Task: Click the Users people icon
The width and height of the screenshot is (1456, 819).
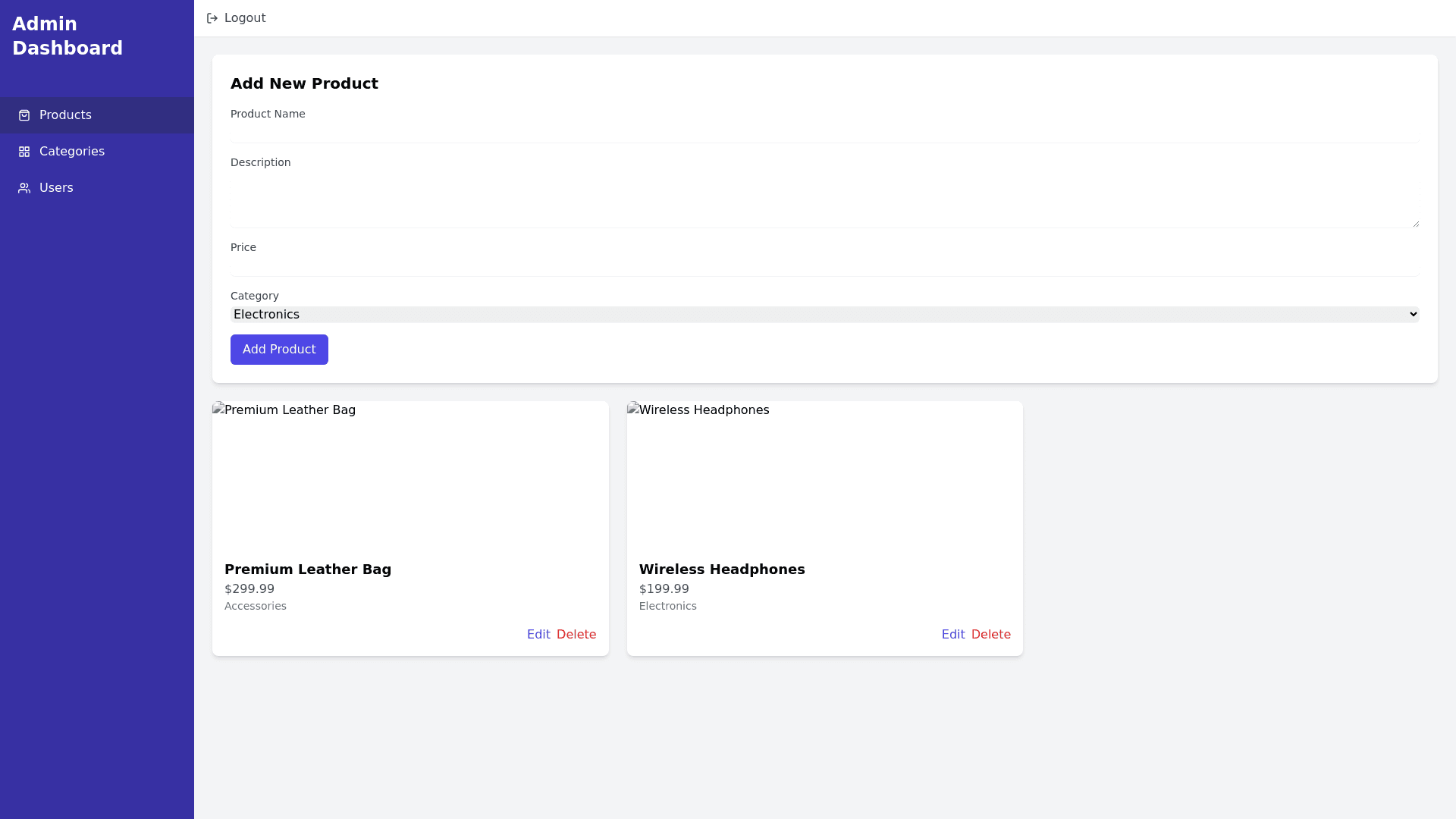Action: click(24, 188)
